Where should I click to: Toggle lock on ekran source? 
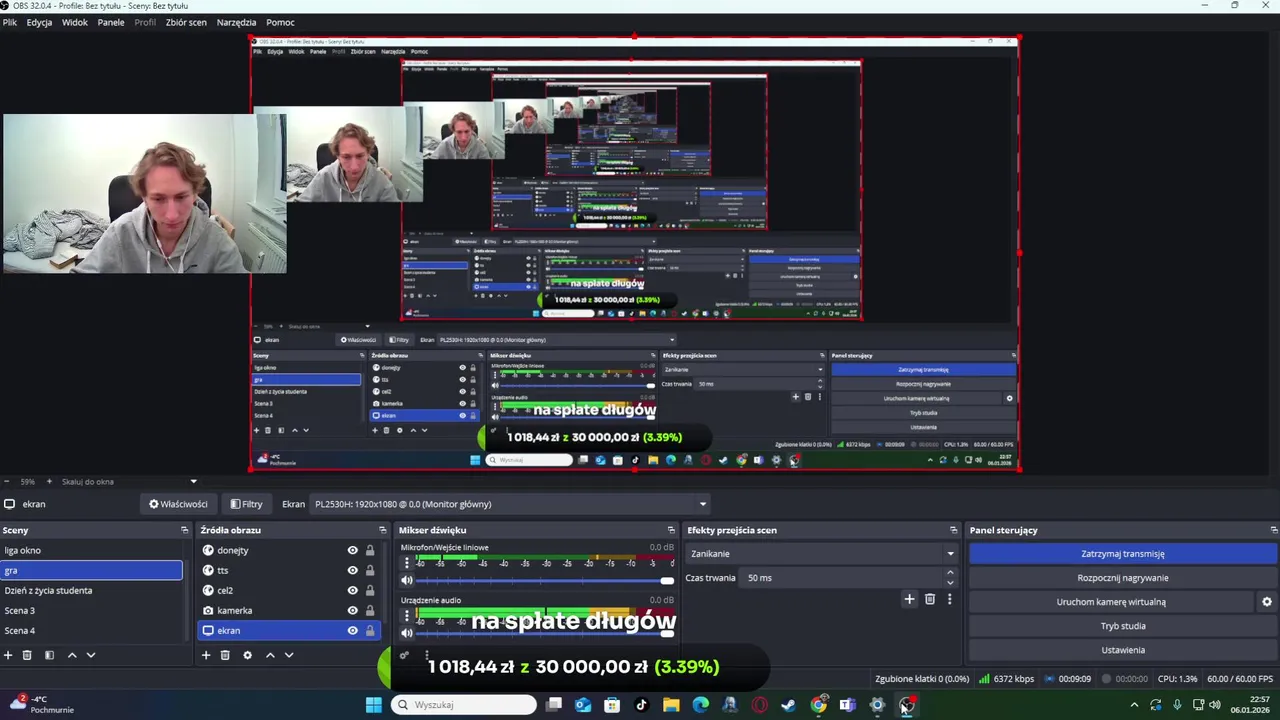tap(370, 630)
